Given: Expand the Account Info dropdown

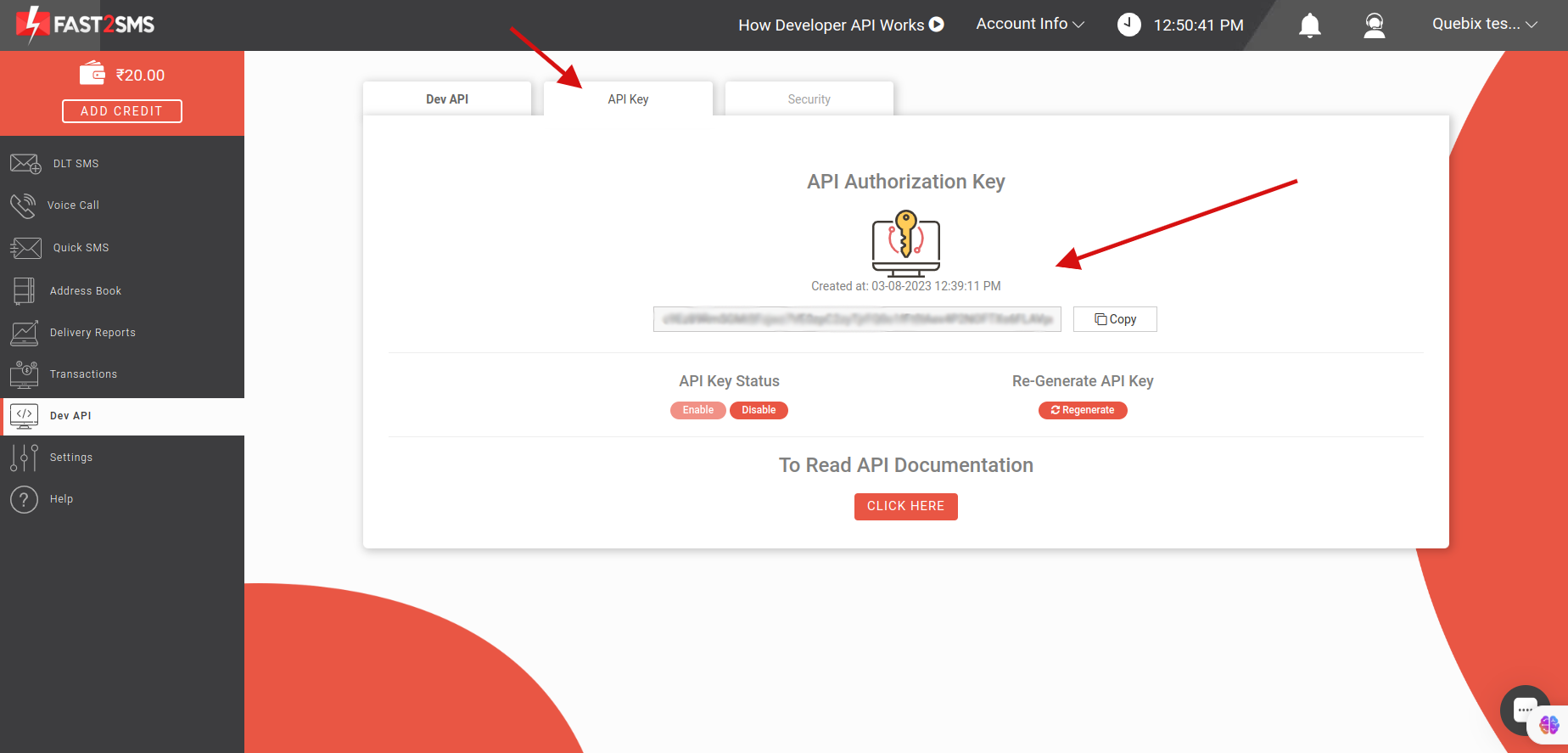Looking at the screenshot, I should click(1030, 24).
